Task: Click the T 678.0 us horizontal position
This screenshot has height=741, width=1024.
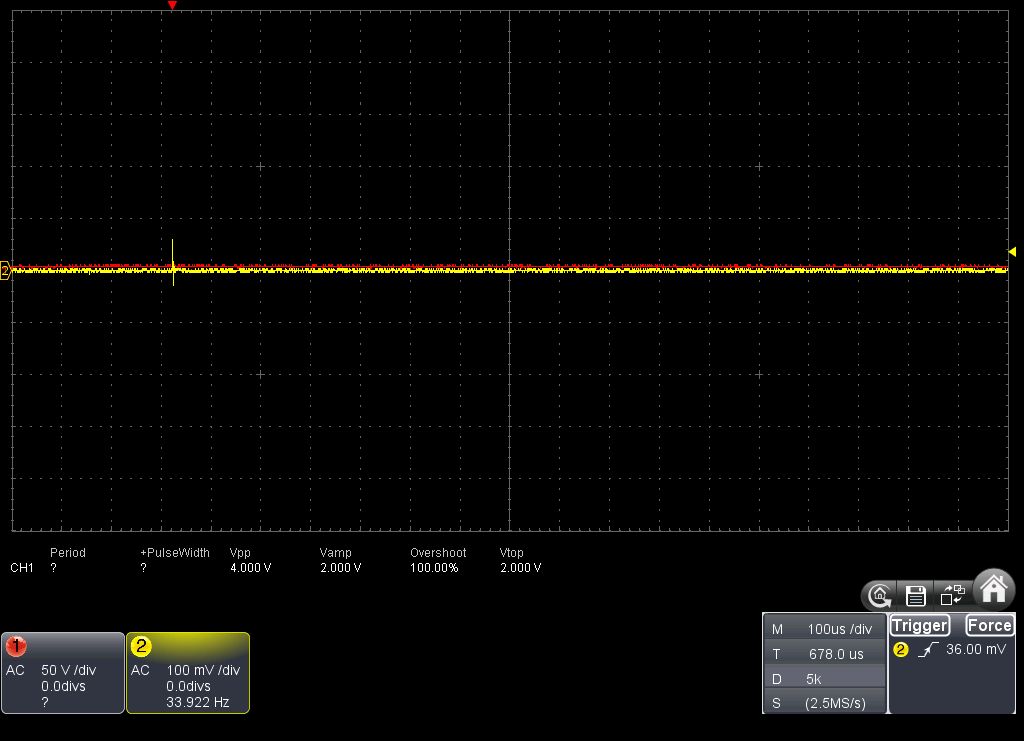Action: (824, 654)
